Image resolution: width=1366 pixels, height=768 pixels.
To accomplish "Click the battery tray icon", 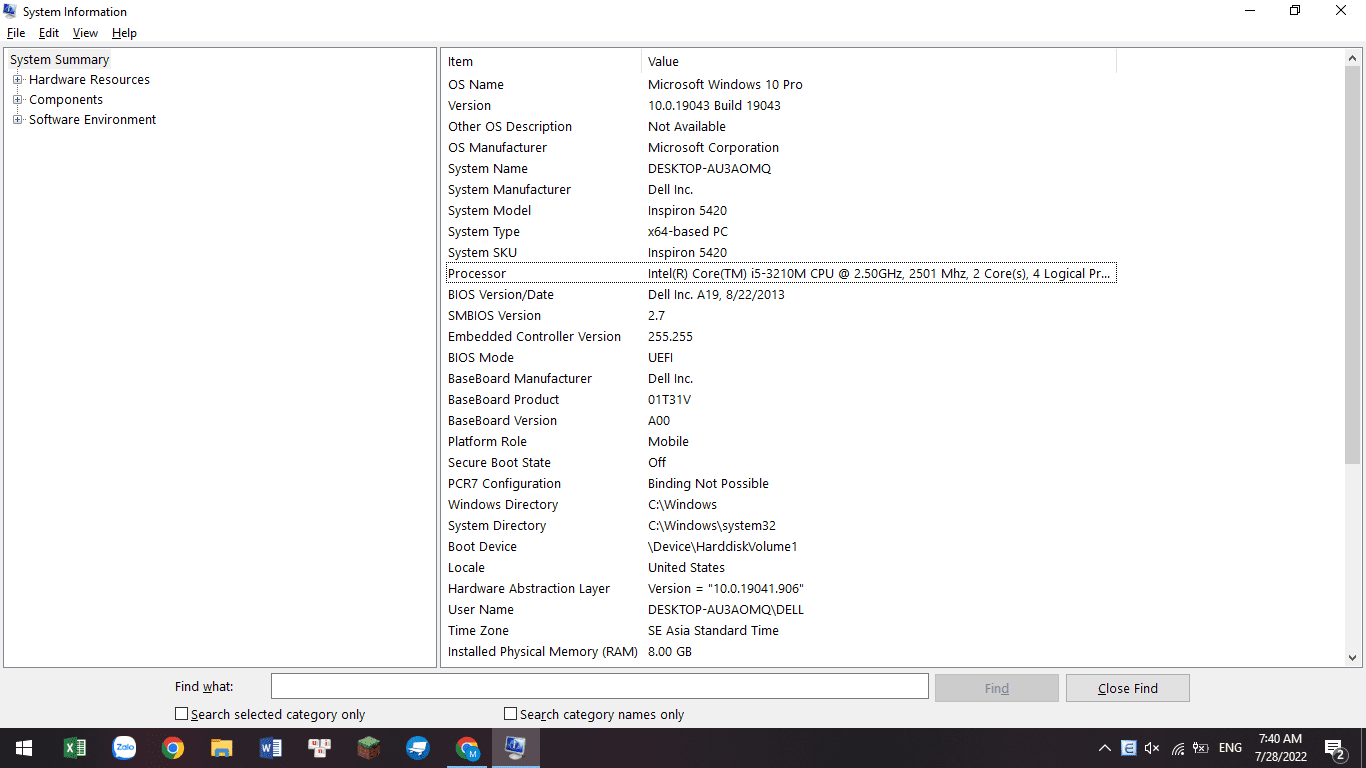I will click(1201, 748).
